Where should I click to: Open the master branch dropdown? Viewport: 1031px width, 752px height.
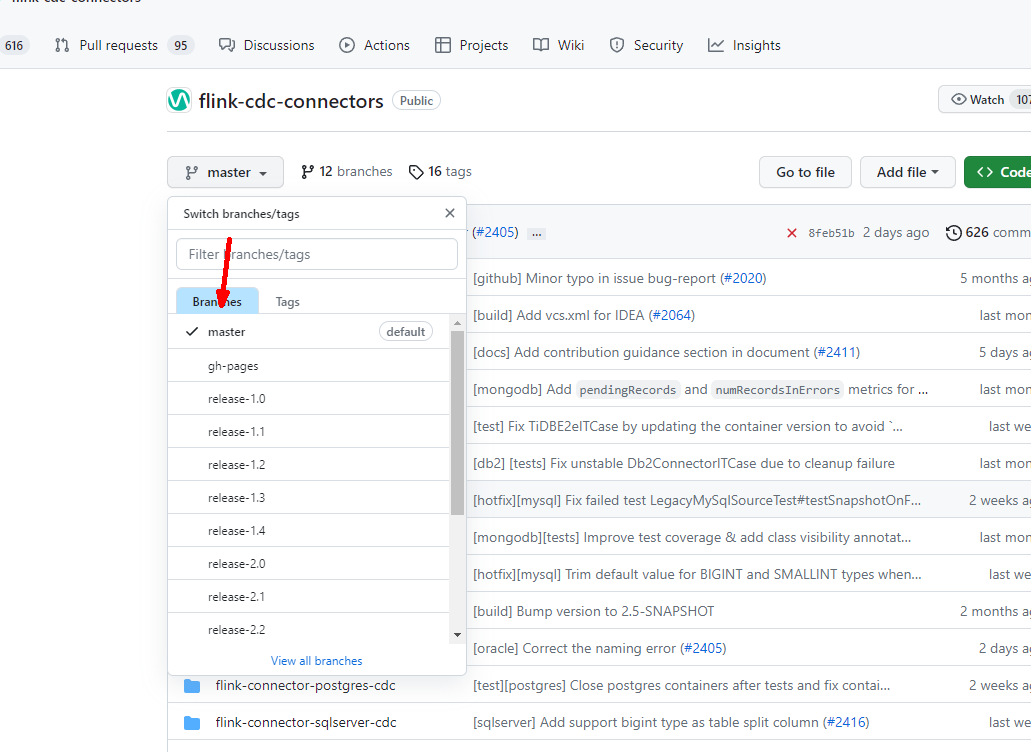(x=226, y=172)
